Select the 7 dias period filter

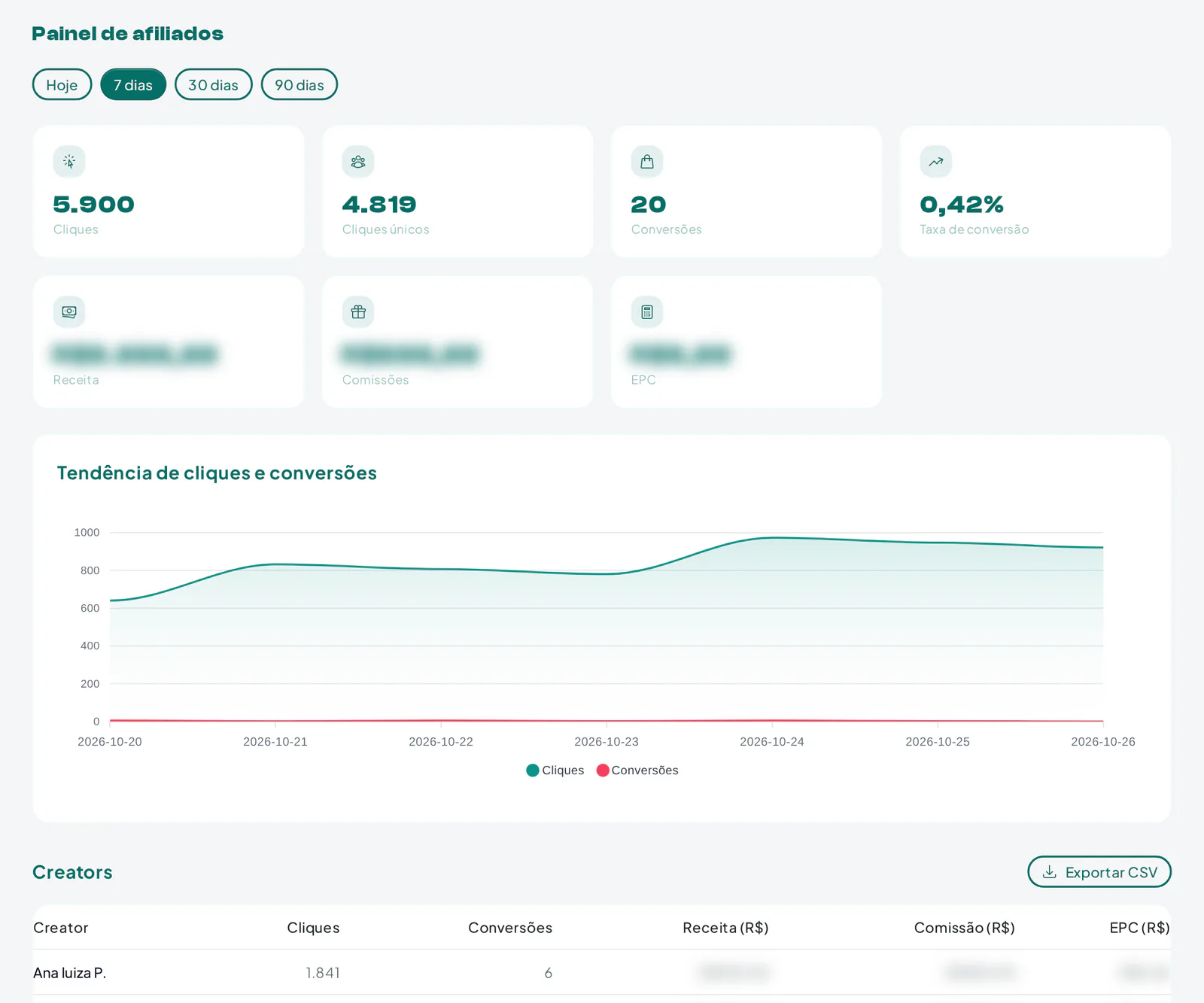pos(133,84)
